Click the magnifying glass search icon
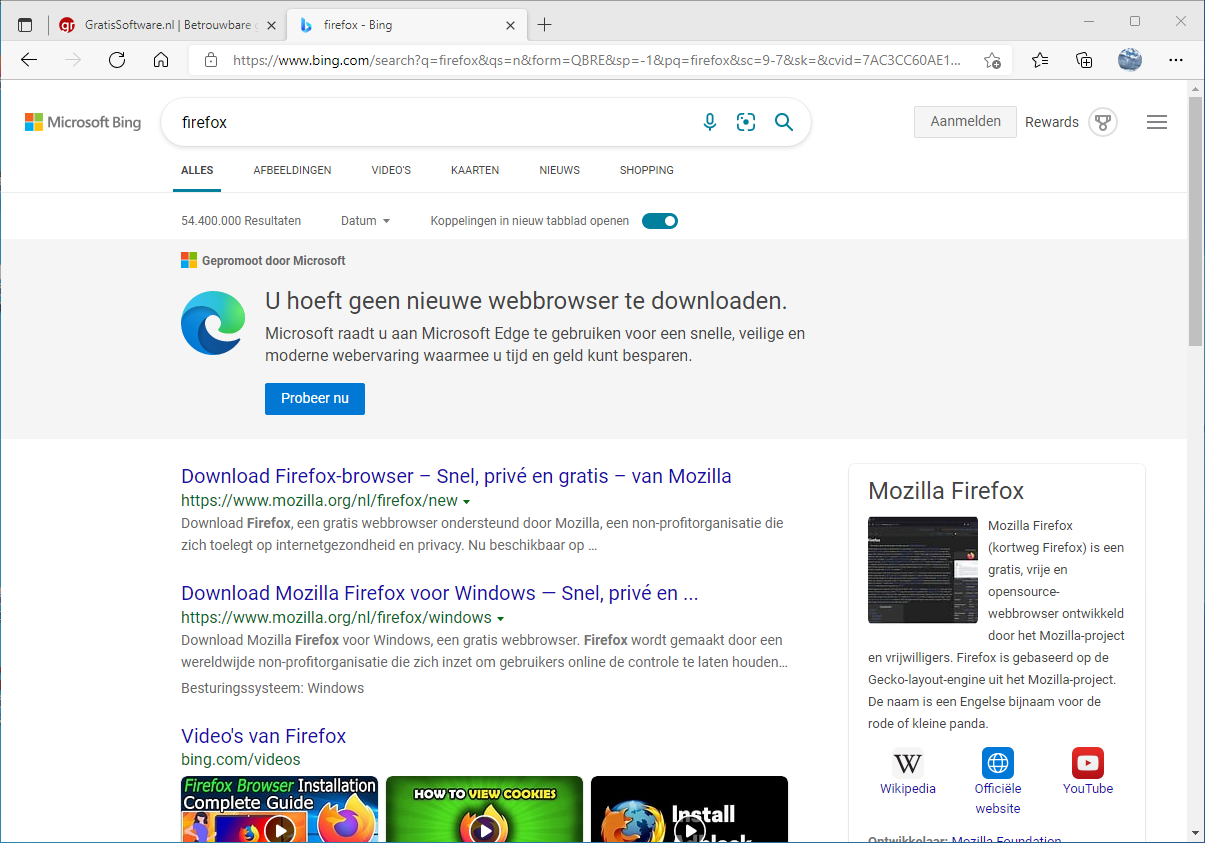The height and width of the screenshot is (843, 1205). pos(784,122)
